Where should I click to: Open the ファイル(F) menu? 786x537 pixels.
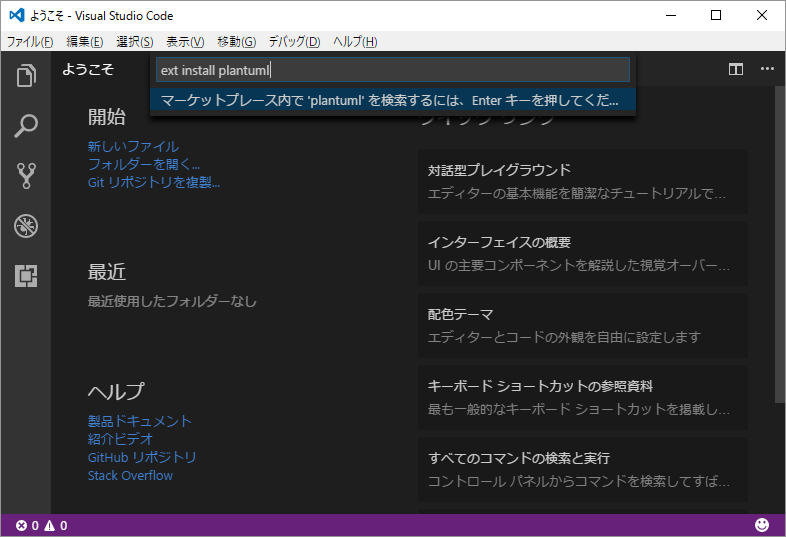pyautogui.click(x=30, y=42)
